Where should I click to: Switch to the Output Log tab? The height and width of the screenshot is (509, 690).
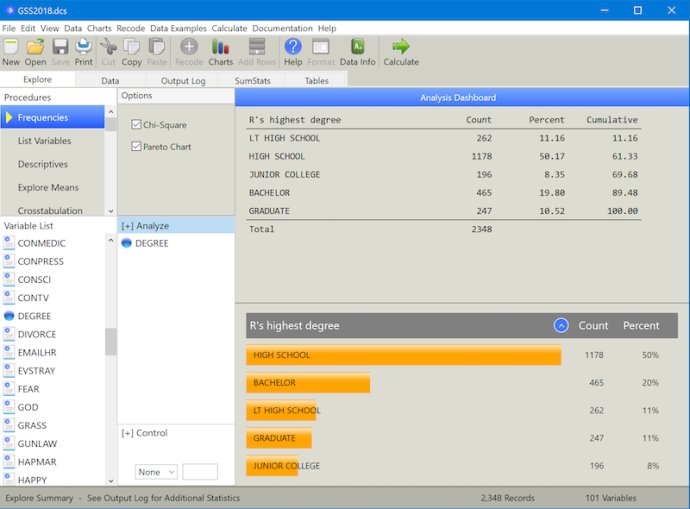[183, 81]
